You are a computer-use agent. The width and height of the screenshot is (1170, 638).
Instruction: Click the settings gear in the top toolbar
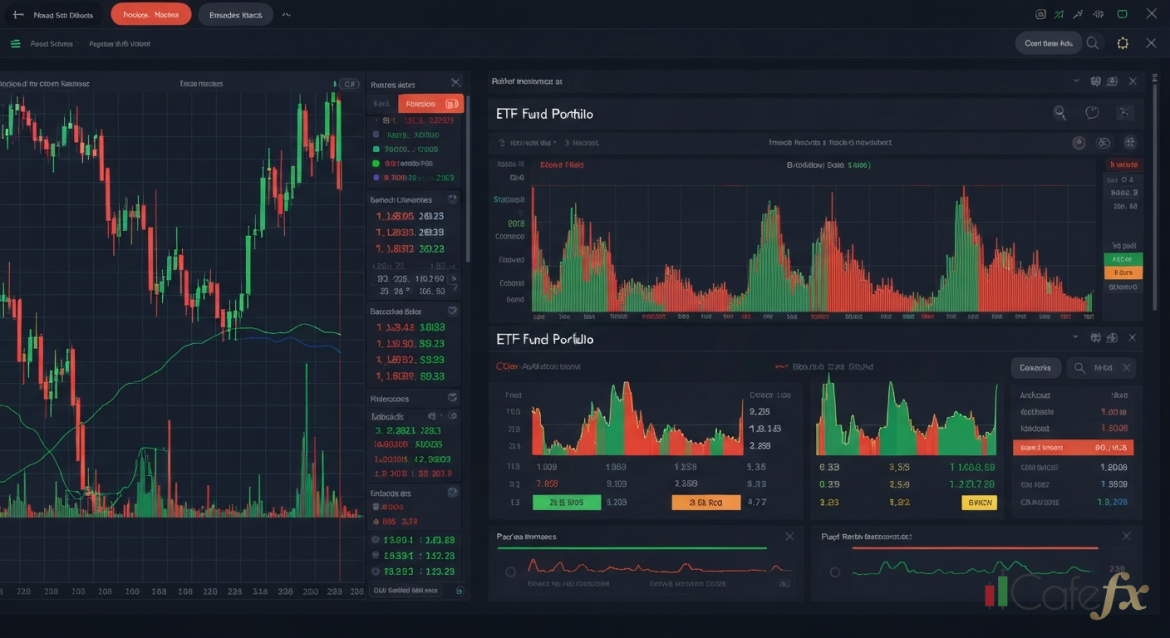(x=1122, y=43)
